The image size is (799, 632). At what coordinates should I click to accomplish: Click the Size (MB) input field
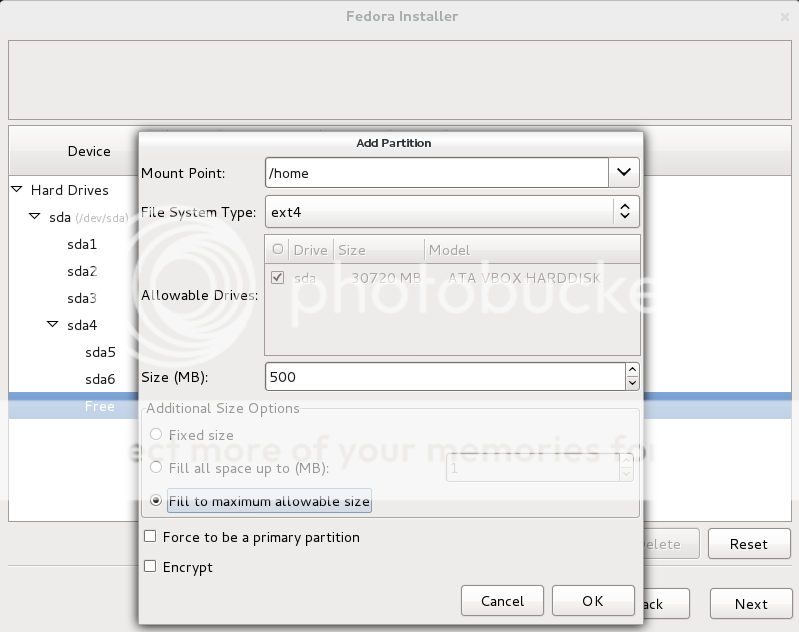coord(445,377)
